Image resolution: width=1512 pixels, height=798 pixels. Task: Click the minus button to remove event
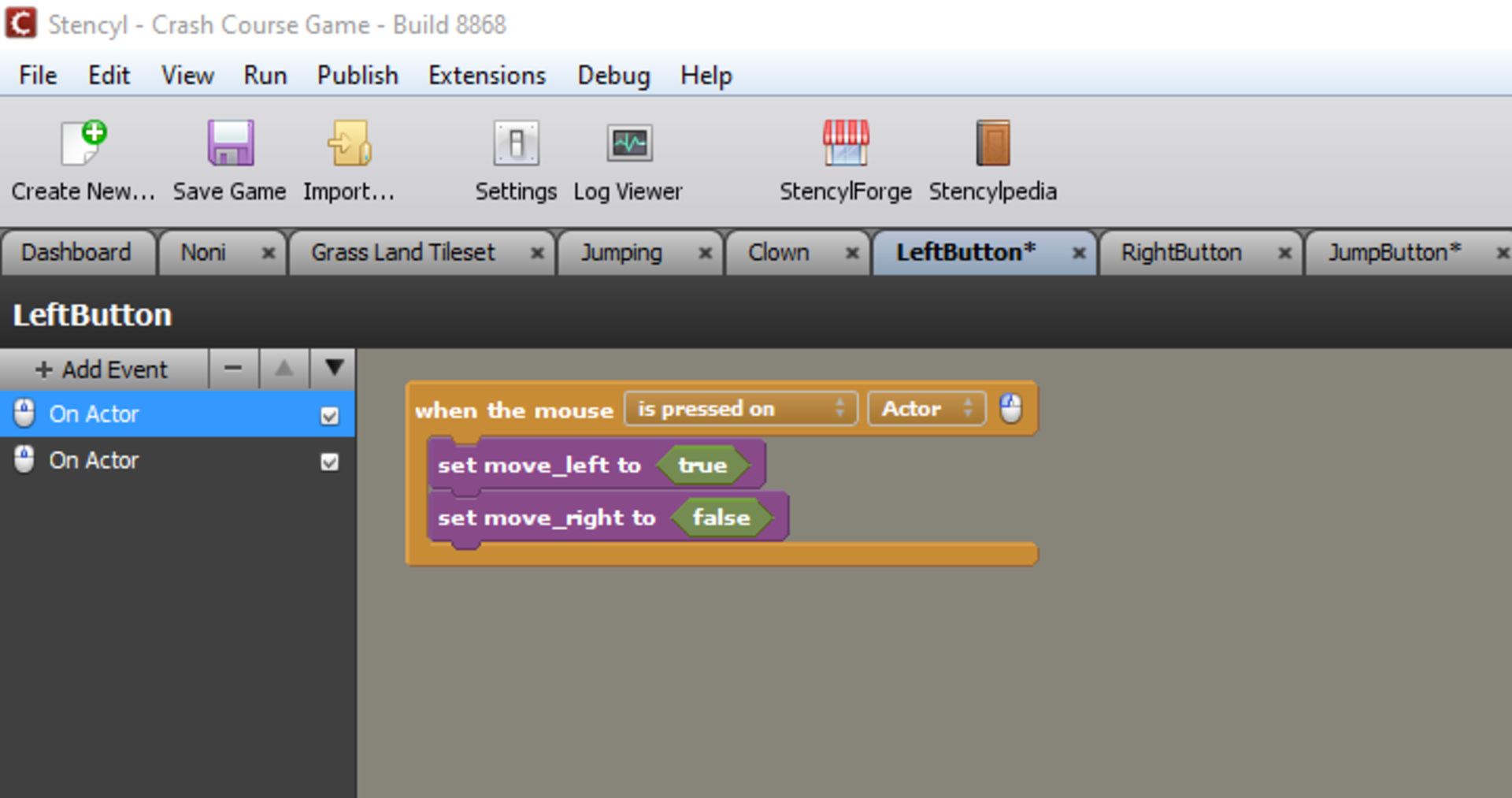tap(233, 369)
